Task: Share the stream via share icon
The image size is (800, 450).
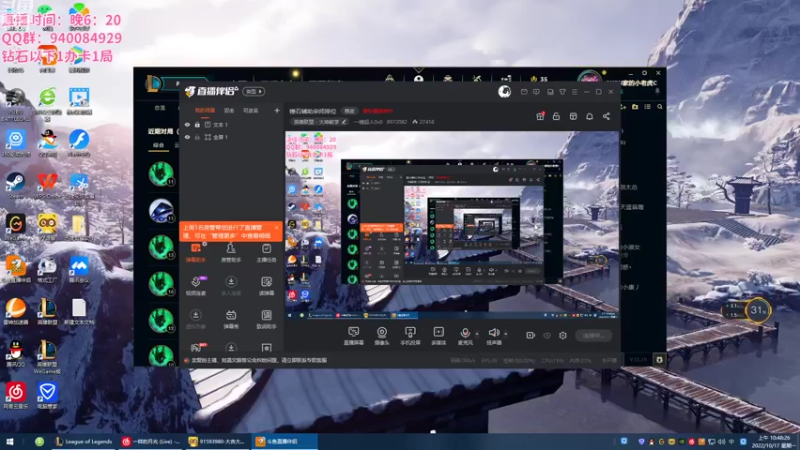Action: [606, 116]
